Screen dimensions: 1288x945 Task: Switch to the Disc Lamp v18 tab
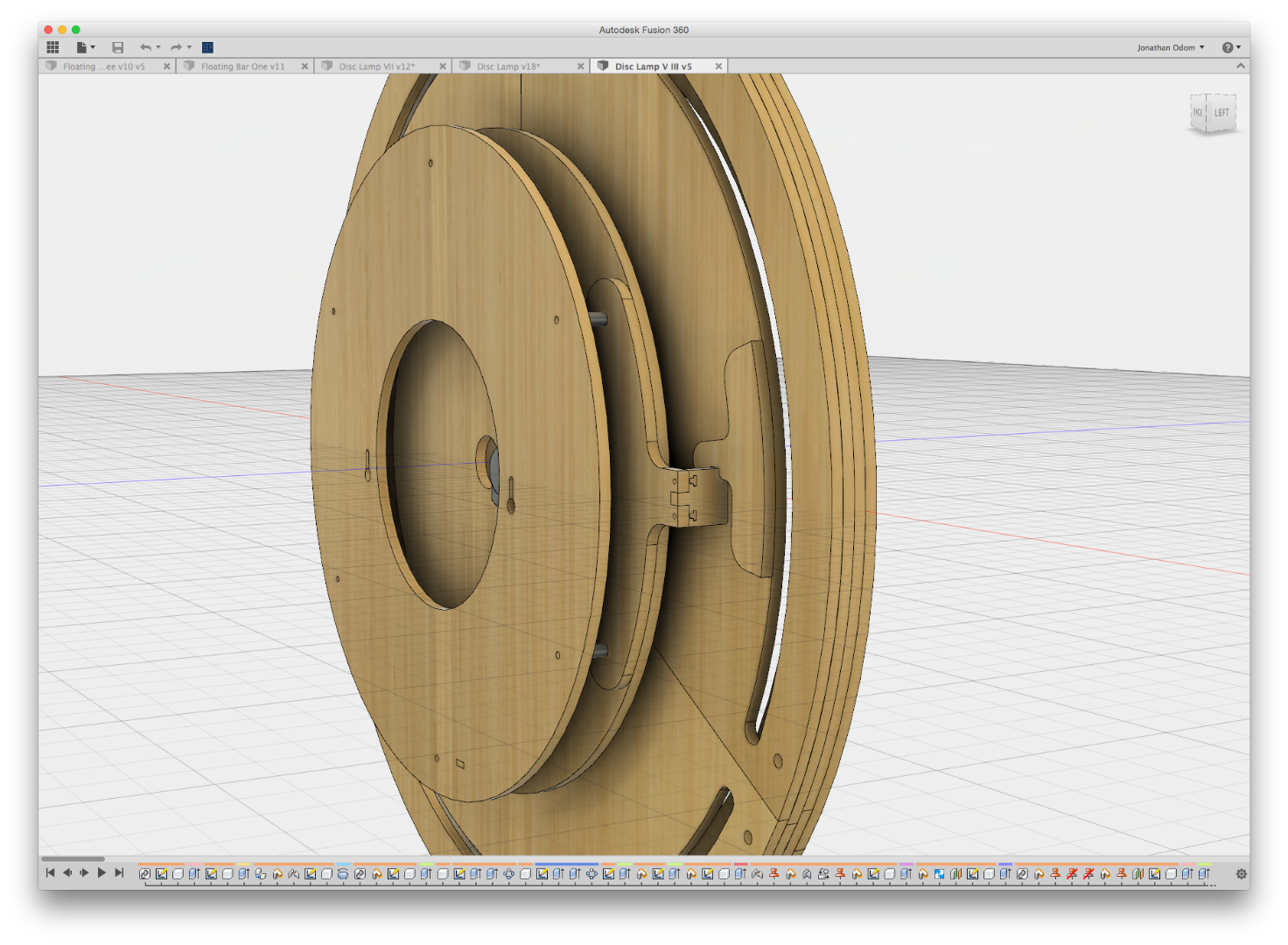point(508,66)
